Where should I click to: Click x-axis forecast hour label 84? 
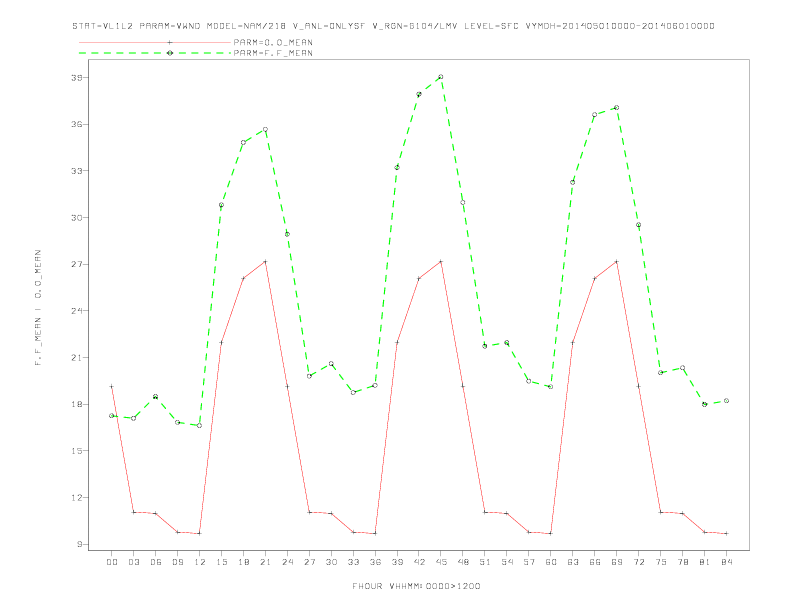coord(726,562)
